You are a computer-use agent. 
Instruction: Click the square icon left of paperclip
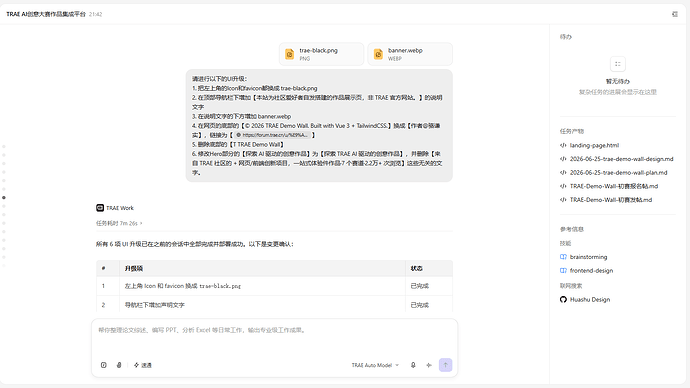(x=103, y=365)
